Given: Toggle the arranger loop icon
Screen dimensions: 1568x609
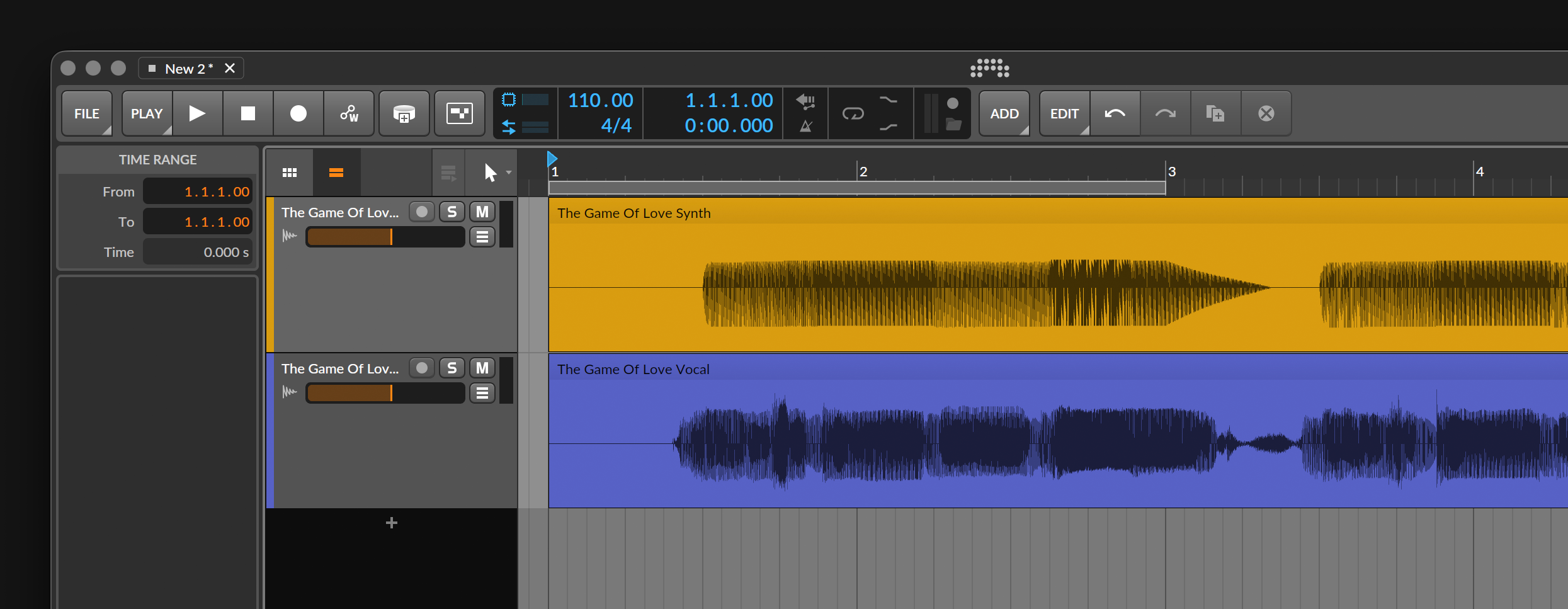Looking at the screenshot, I should pos(853,113).
